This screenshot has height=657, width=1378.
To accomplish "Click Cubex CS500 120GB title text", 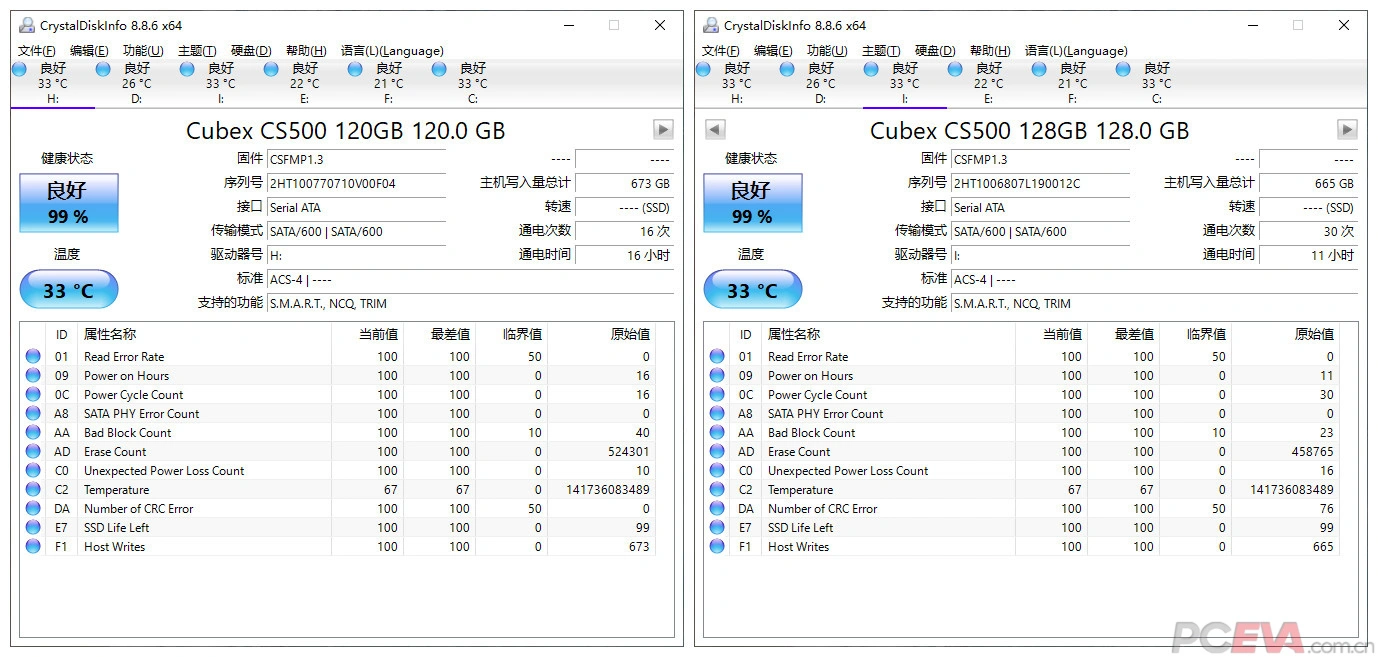I will [x=346, y=131].
